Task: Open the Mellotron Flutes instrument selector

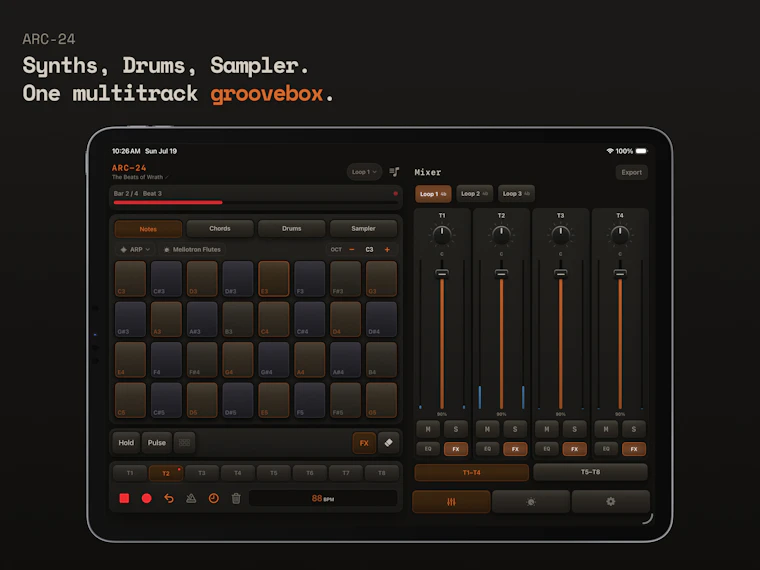Action: 193,250
